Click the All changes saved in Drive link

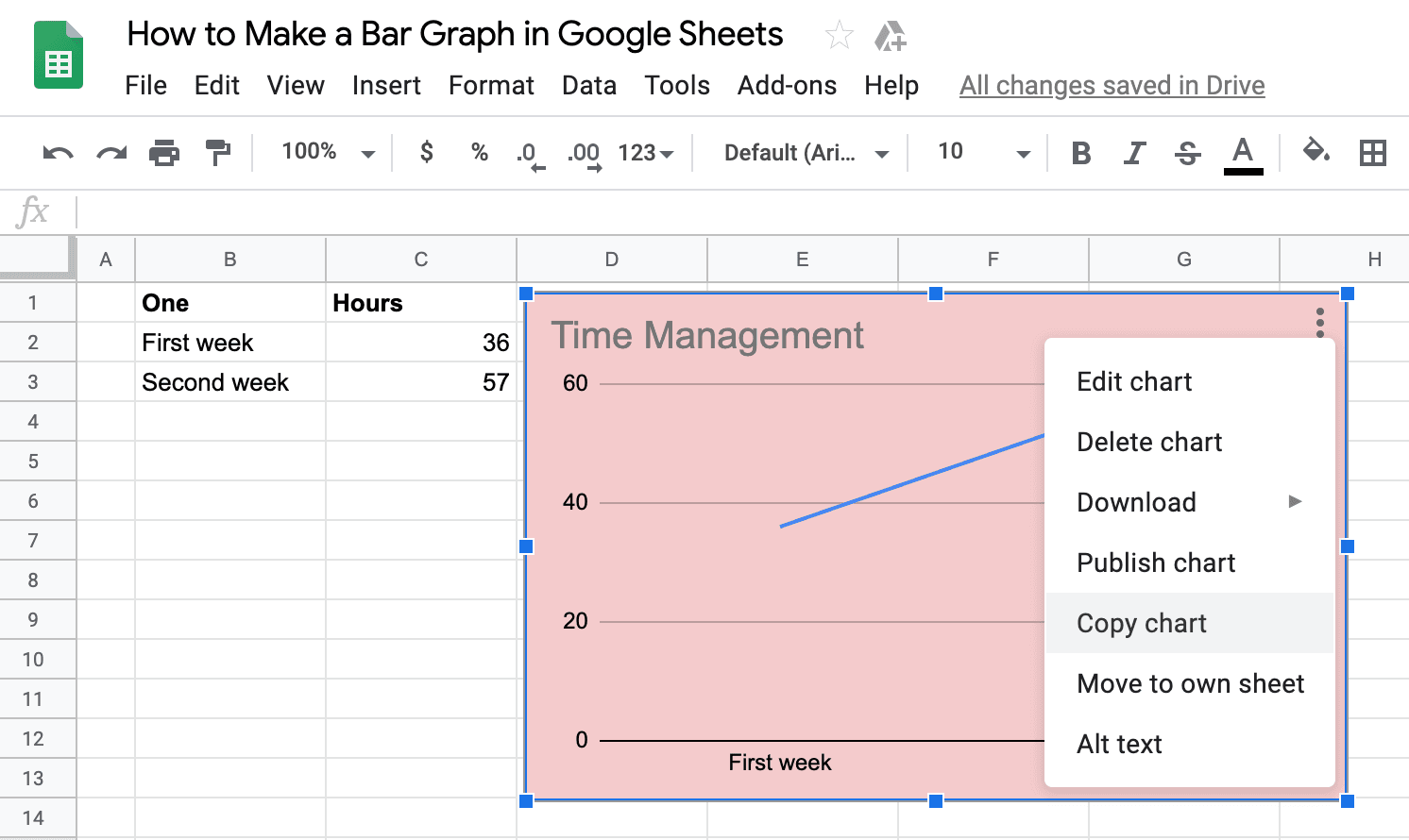pos(1112,85)
